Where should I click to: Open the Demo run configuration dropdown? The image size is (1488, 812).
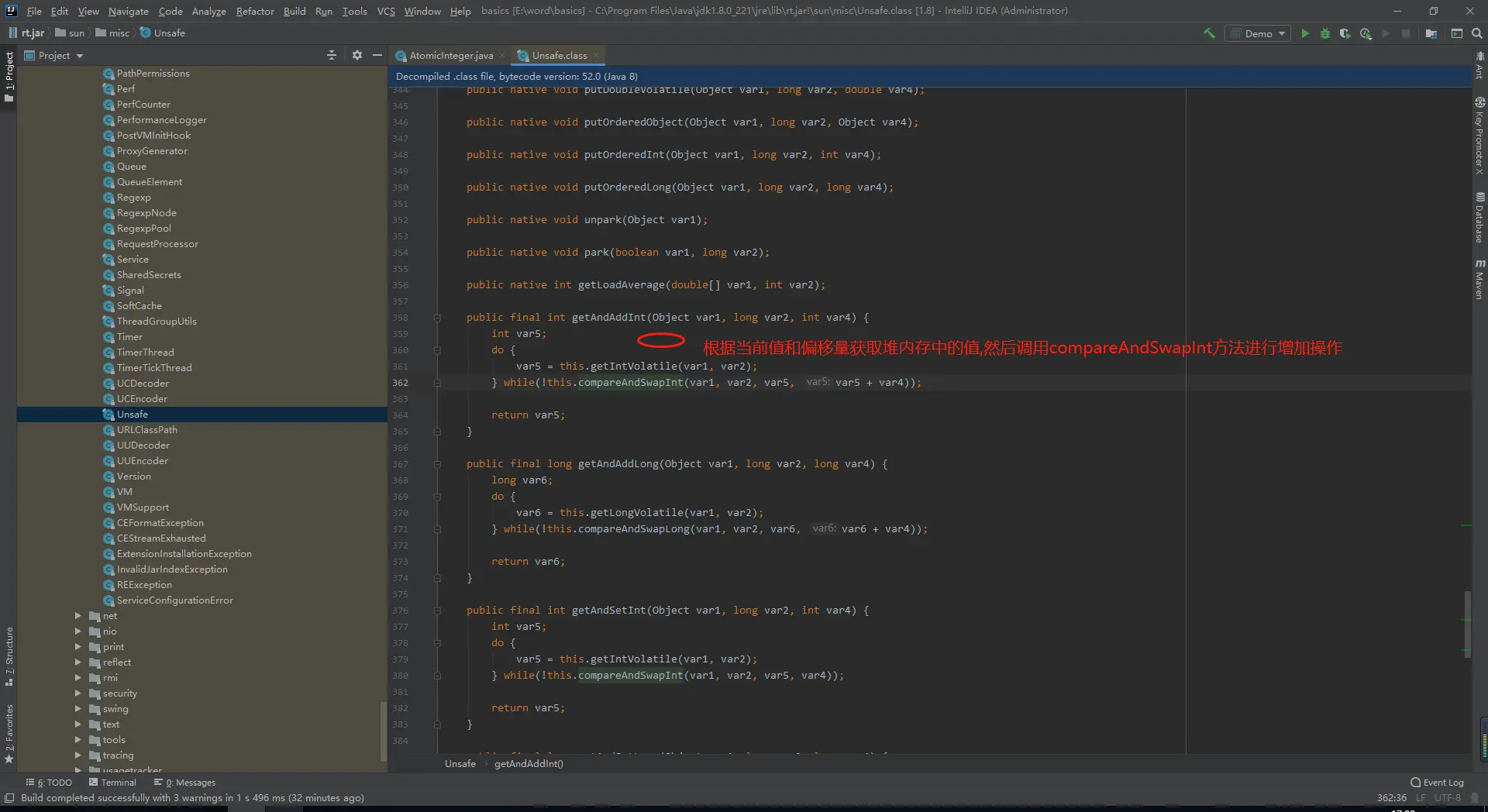1258,33
